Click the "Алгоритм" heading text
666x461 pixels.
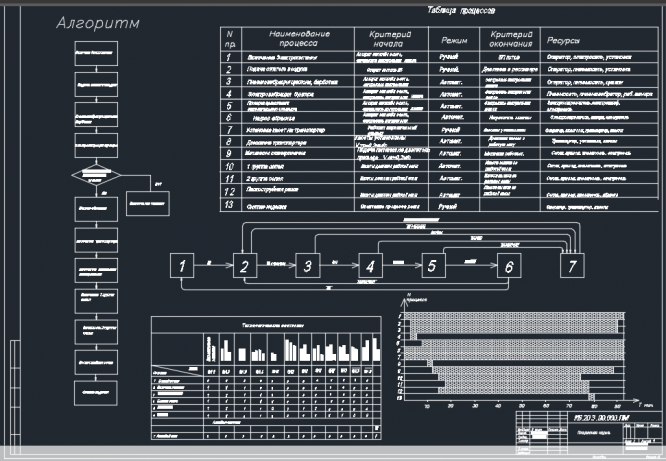pyautogui.click(x=98, y=24)
